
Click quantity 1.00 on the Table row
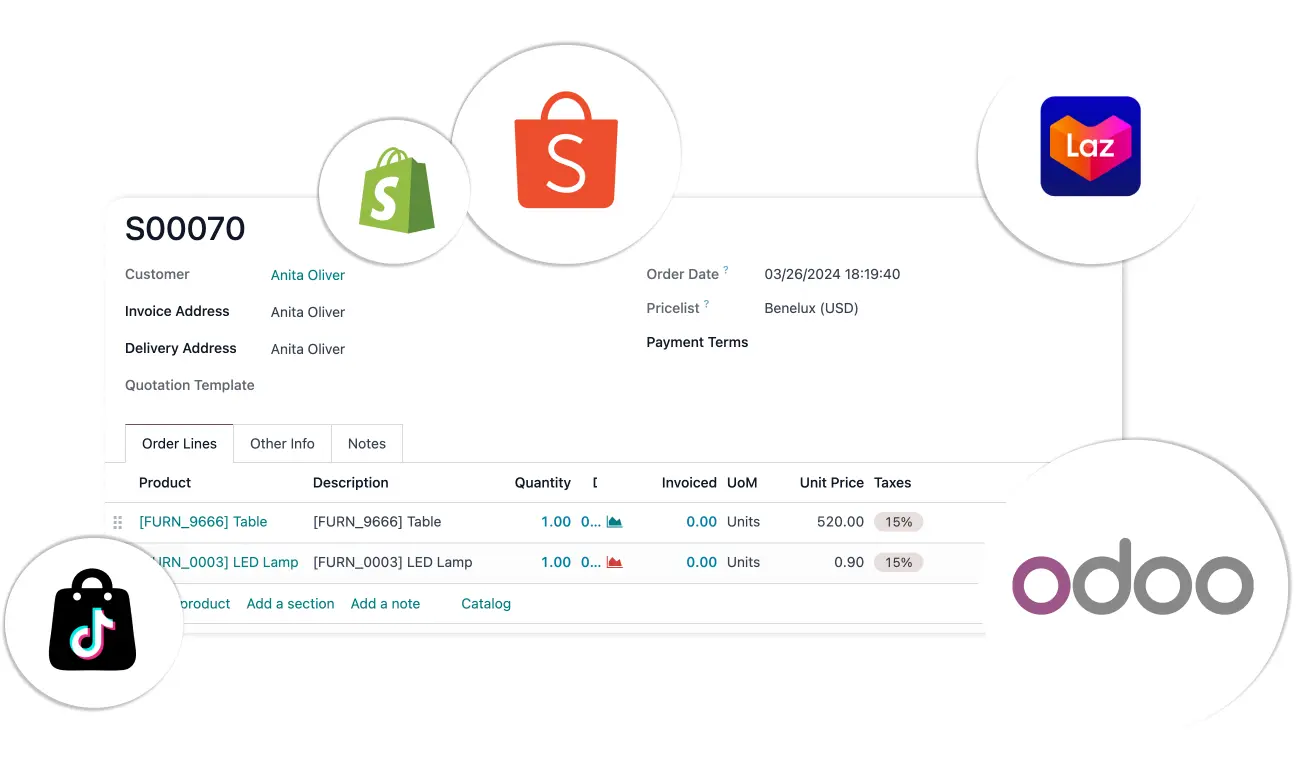point(556,522)
